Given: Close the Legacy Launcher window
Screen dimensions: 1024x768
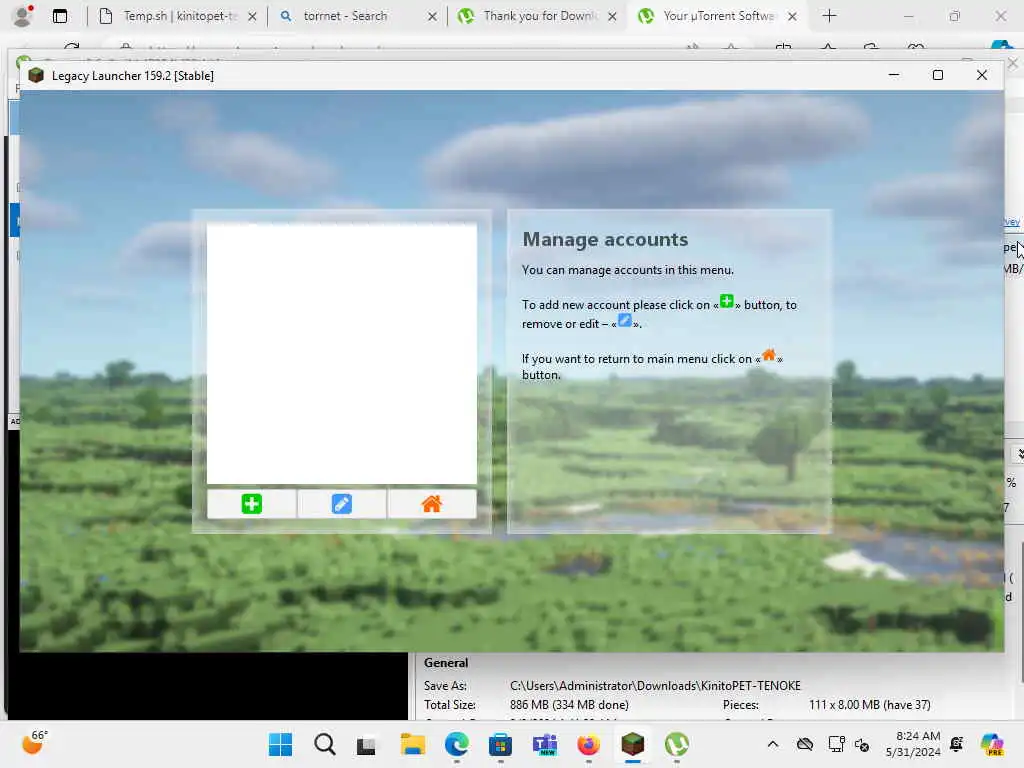Looking at the screenshot, I should tap(982, 75).
